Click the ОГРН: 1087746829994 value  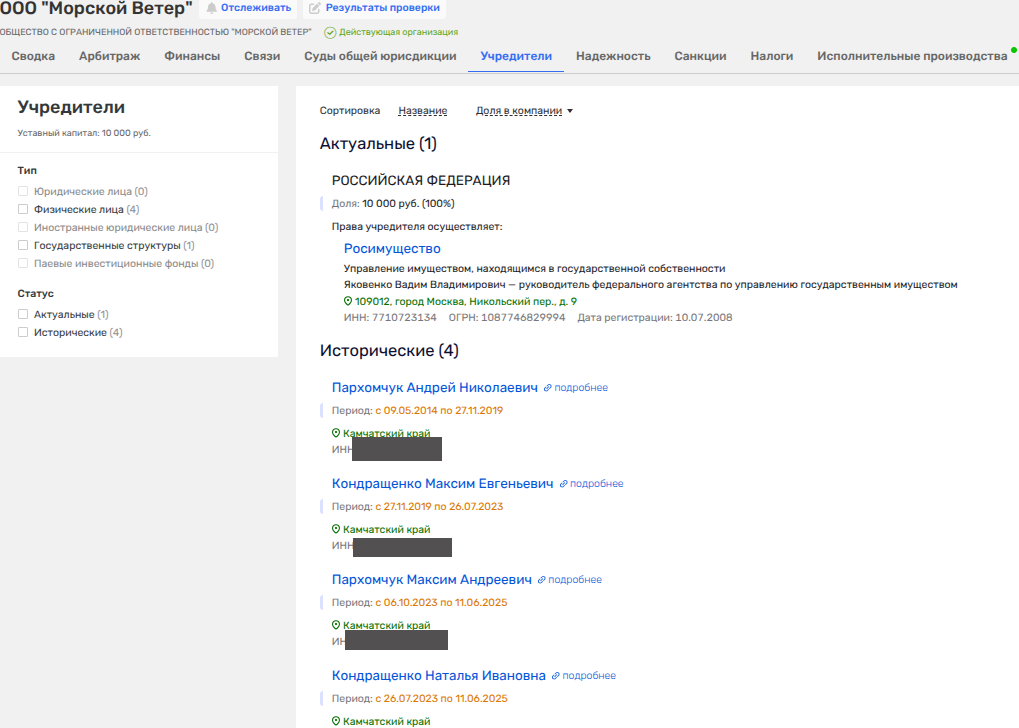[x=507, y=318]
